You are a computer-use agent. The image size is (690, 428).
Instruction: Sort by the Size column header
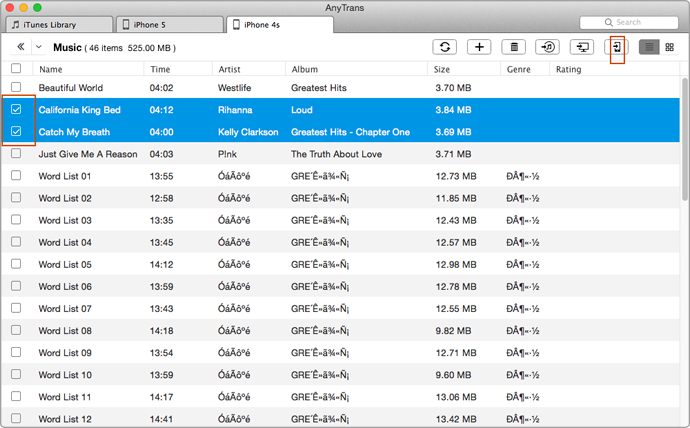(464, 69)
